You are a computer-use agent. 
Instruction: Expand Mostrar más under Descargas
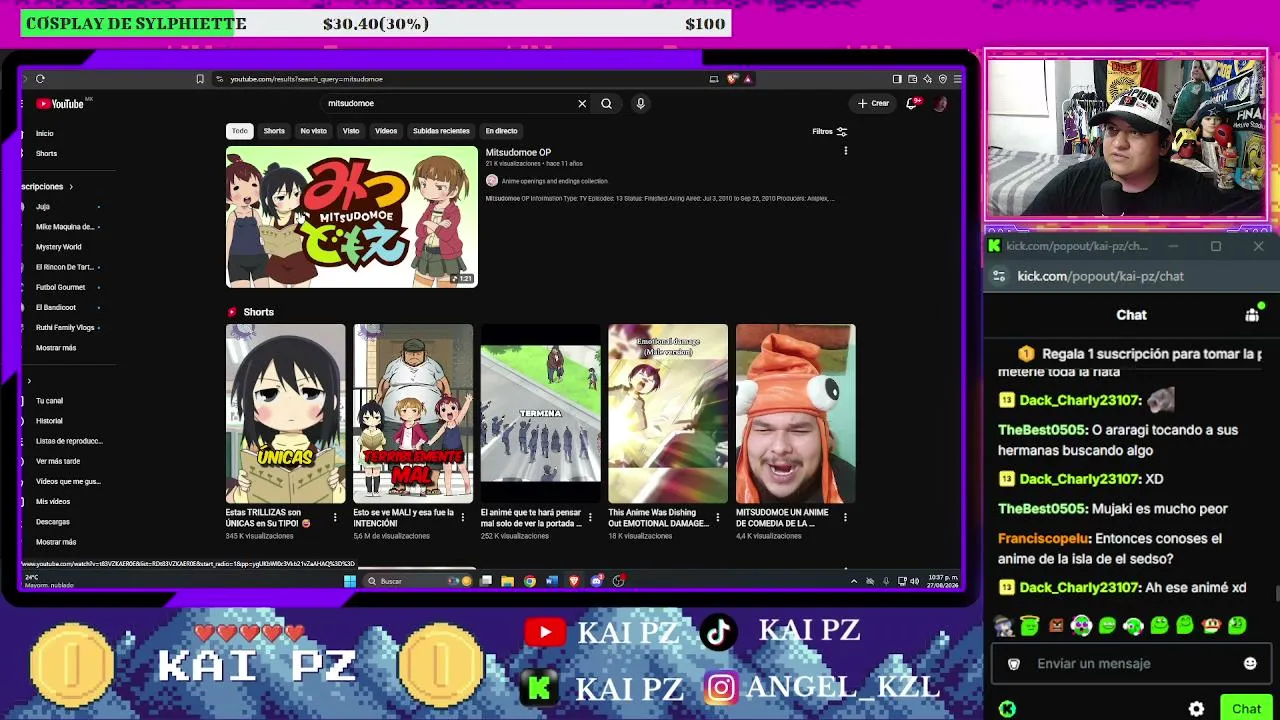(x=56, y=542)
